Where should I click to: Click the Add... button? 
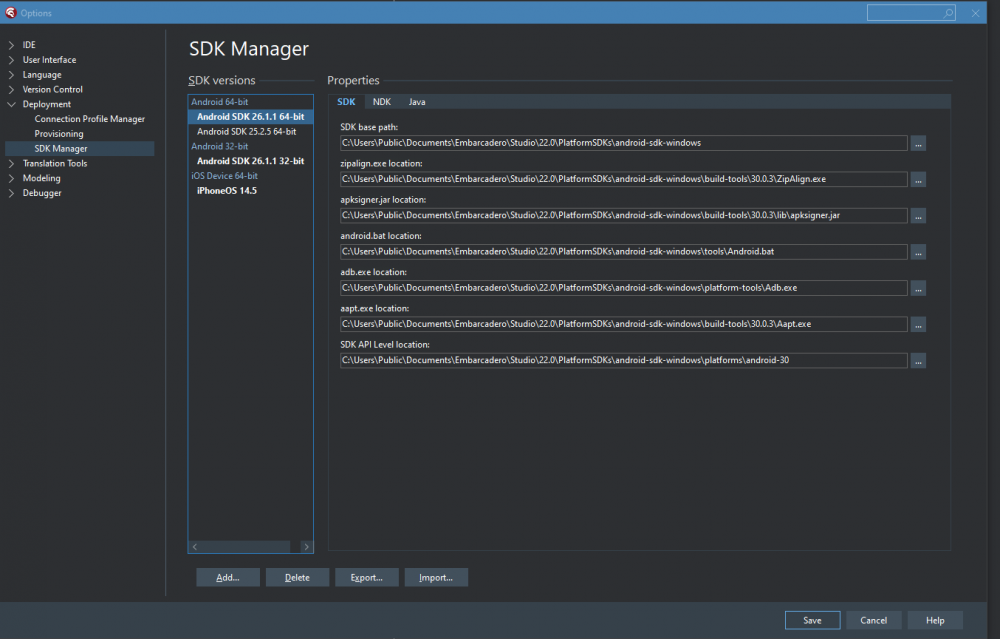228,578
